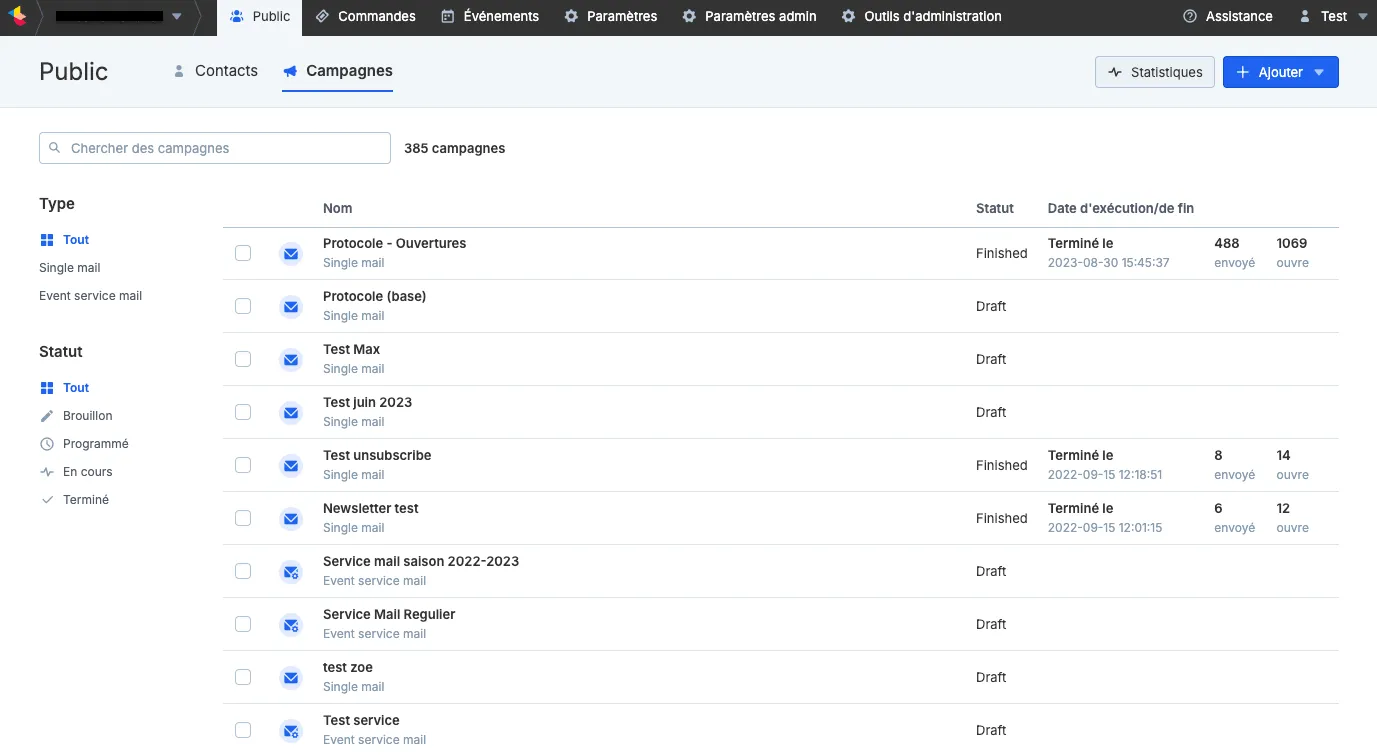Toggle the checkbox for Test juin 2023
The height and width of the screenshot is (755, 1377).
pyautogui.click(x=243, y=412)
